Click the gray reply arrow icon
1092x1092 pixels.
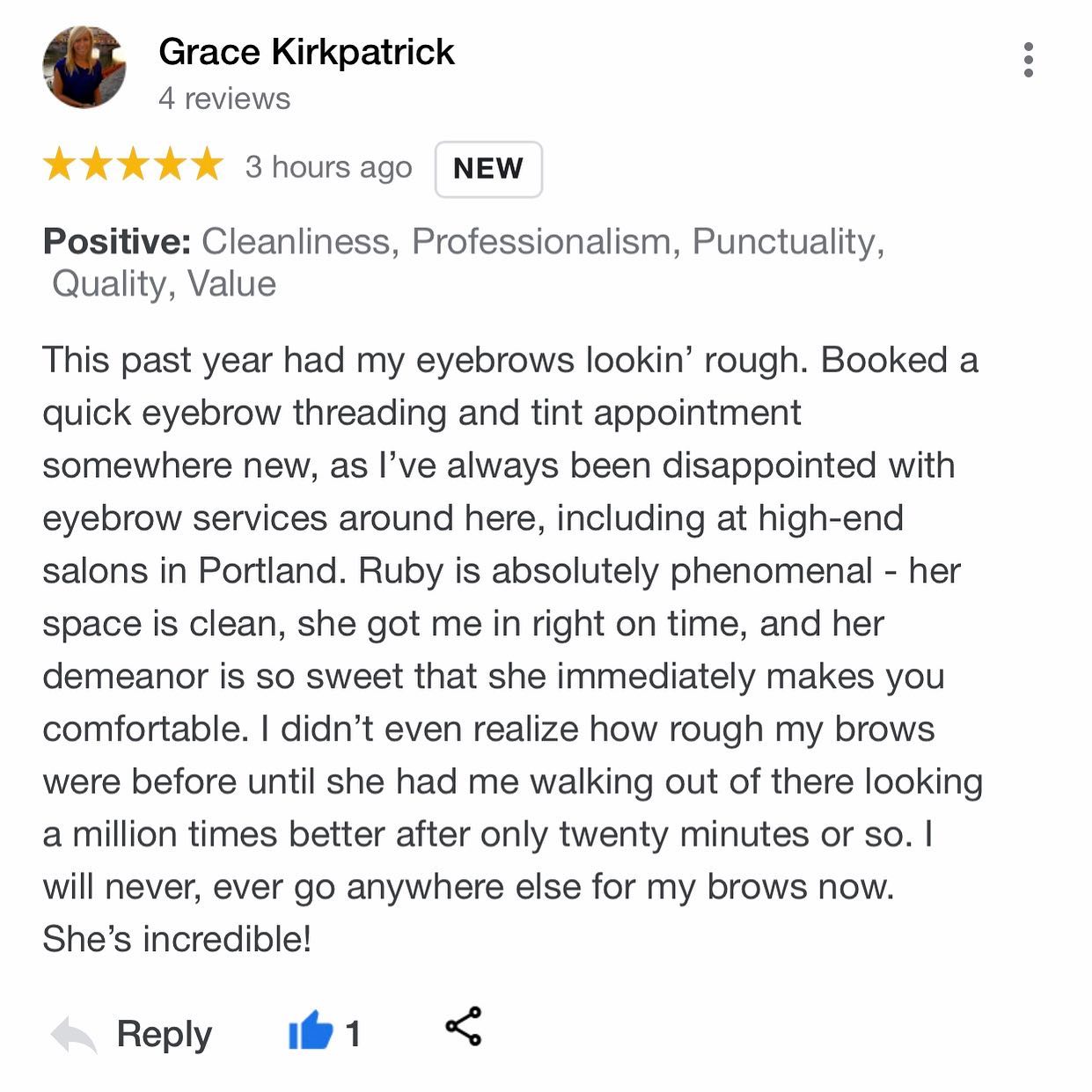(x=74, y=1034)
